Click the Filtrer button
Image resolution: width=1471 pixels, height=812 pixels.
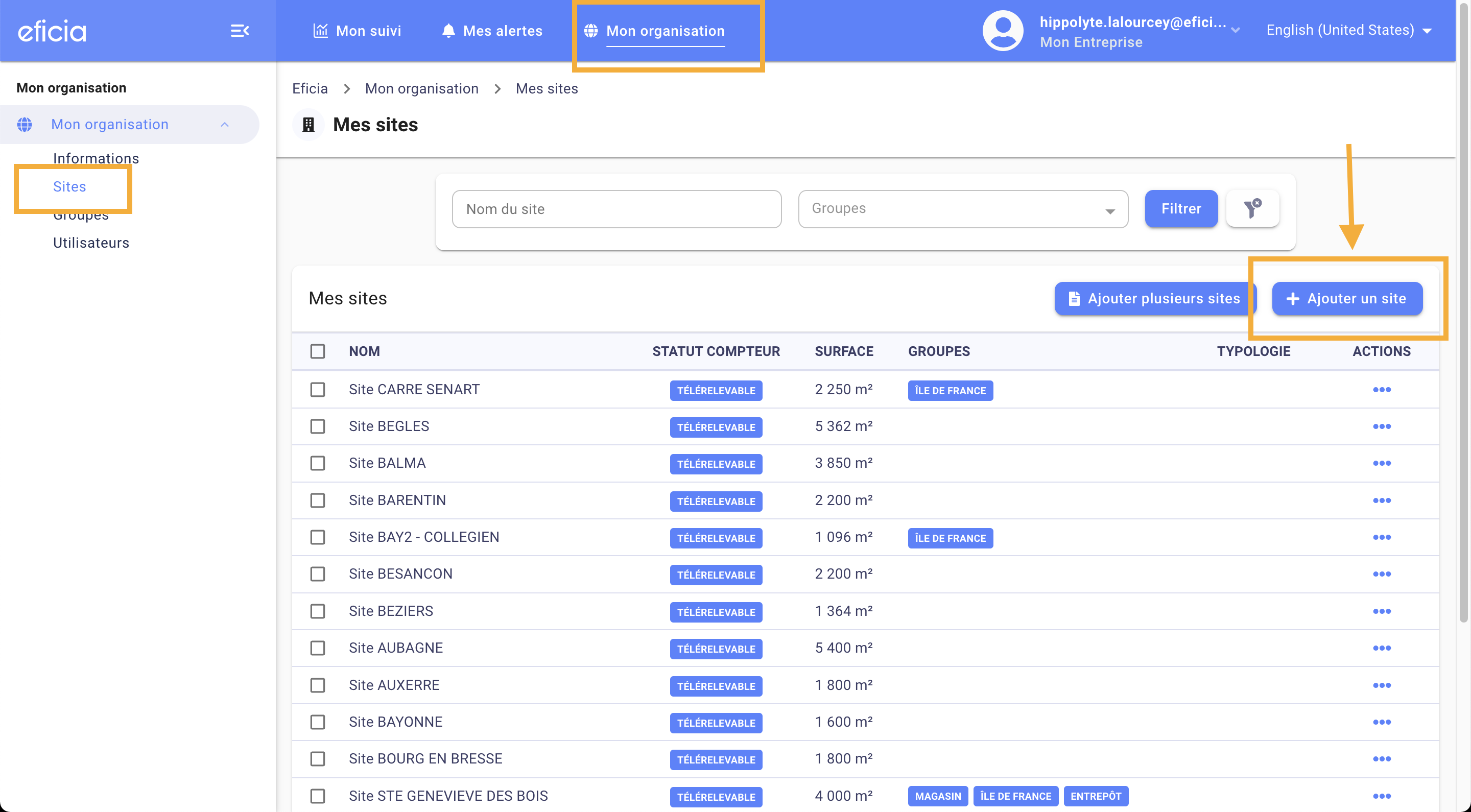[1181, 208]
